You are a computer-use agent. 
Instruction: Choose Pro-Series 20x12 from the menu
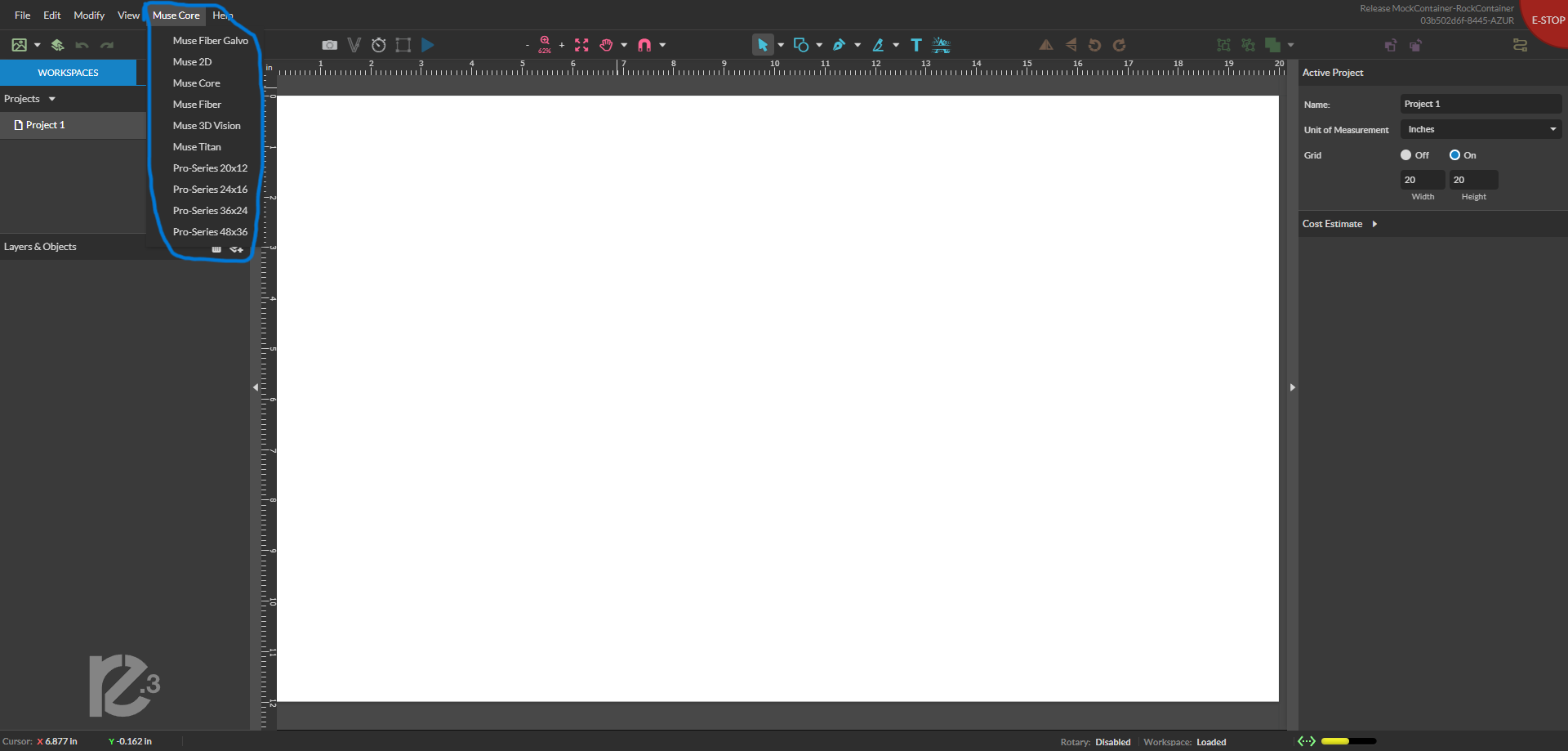click(x=210, y=168)
